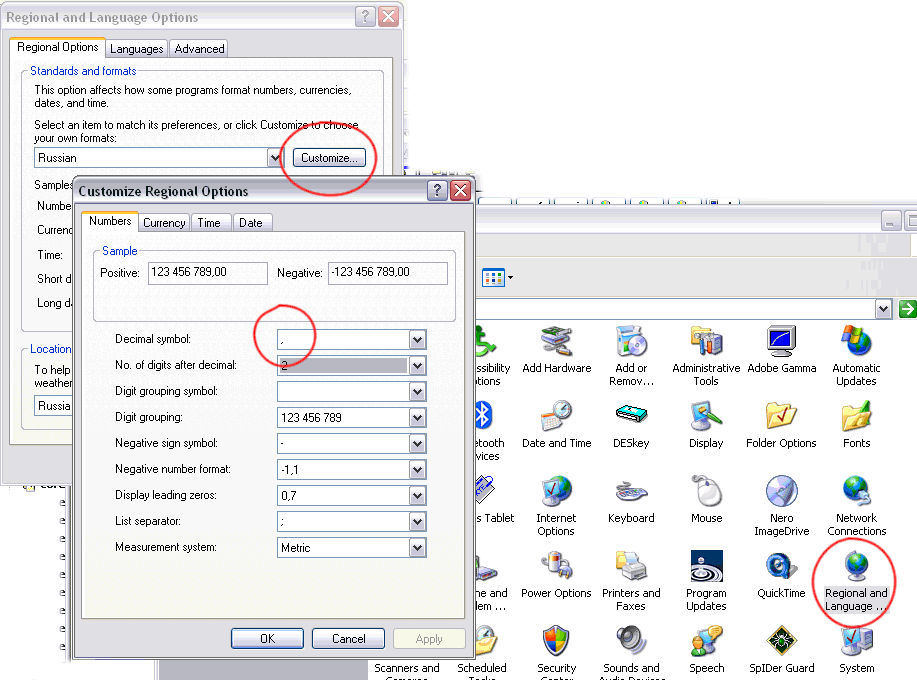Open Sounds and Audio Devices icon
917x680 pixels.
point(631,641)
